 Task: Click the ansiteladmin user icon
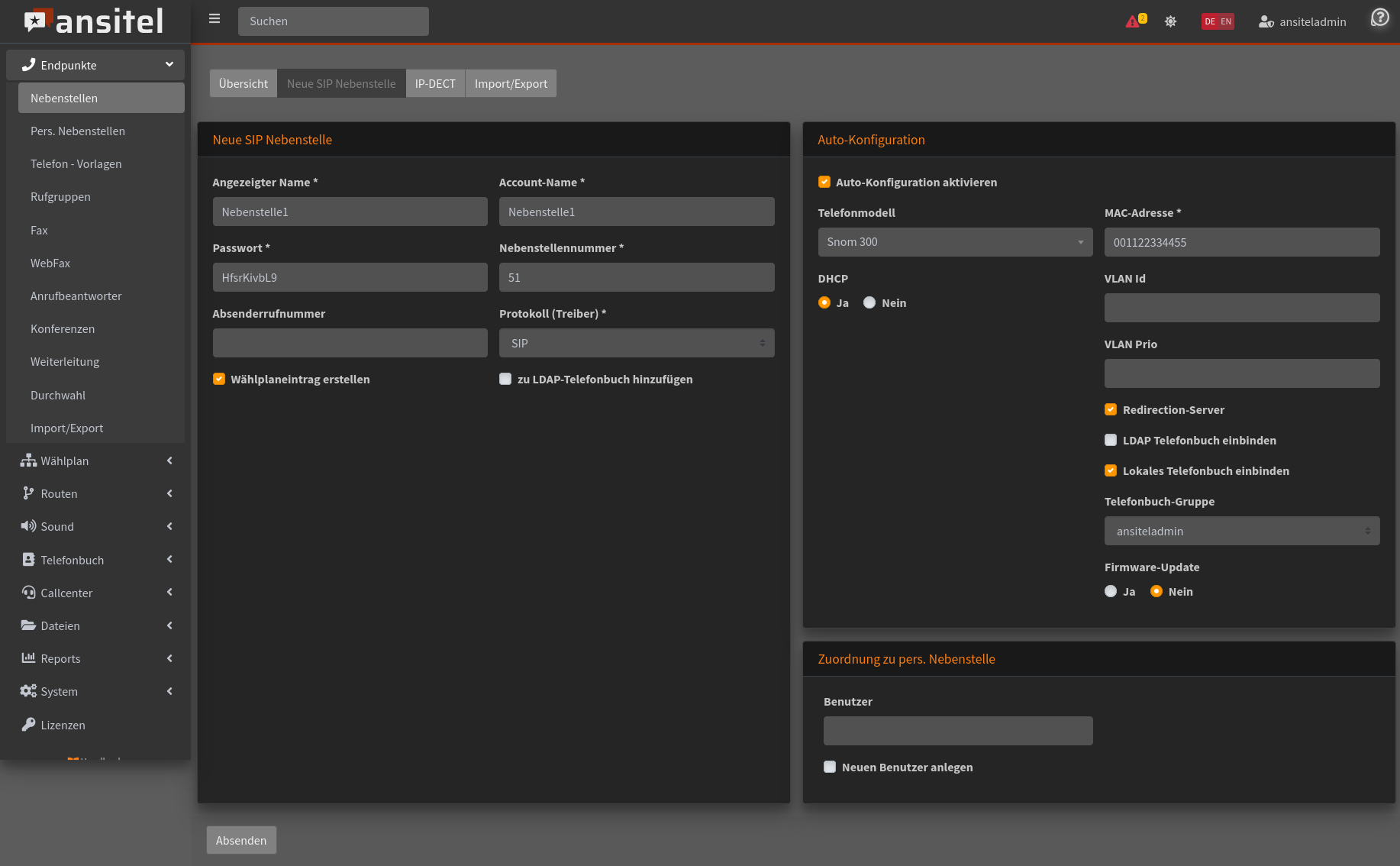coord(1266,21)
